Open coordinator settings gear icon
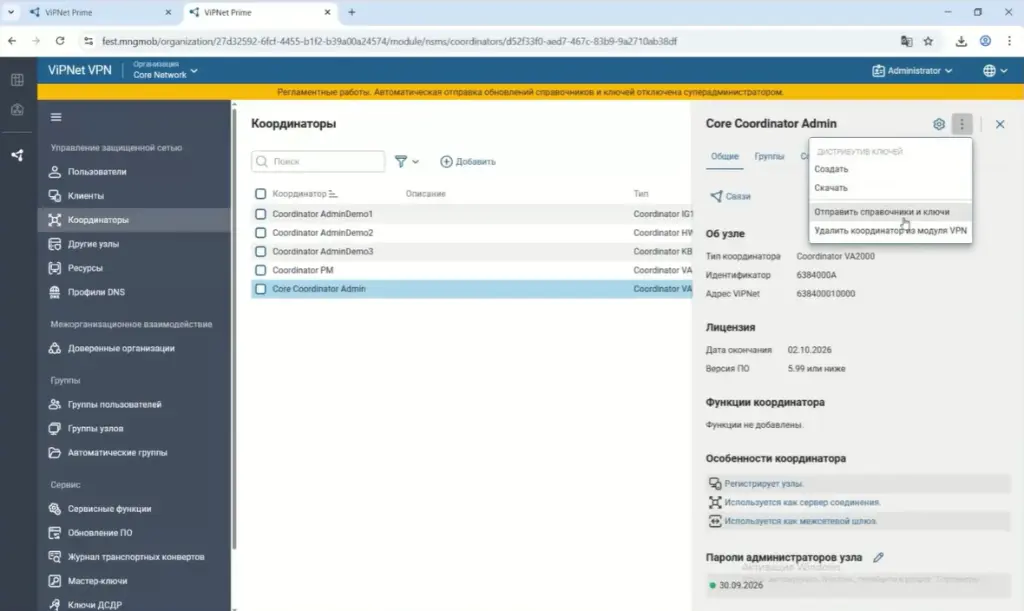The height and width of the screenshot is (611, 1024). [938, 124]
